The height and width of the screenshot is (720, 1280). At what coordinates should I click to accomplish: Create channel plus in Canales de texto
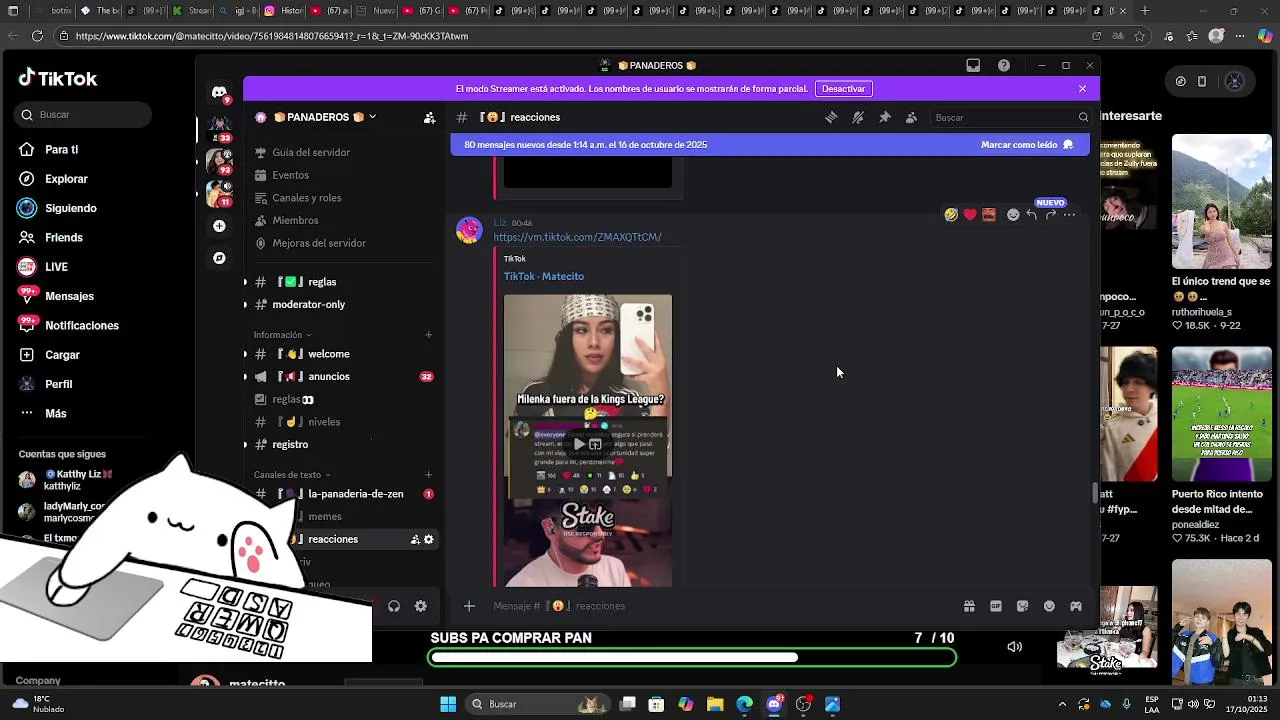pos(429,475)
